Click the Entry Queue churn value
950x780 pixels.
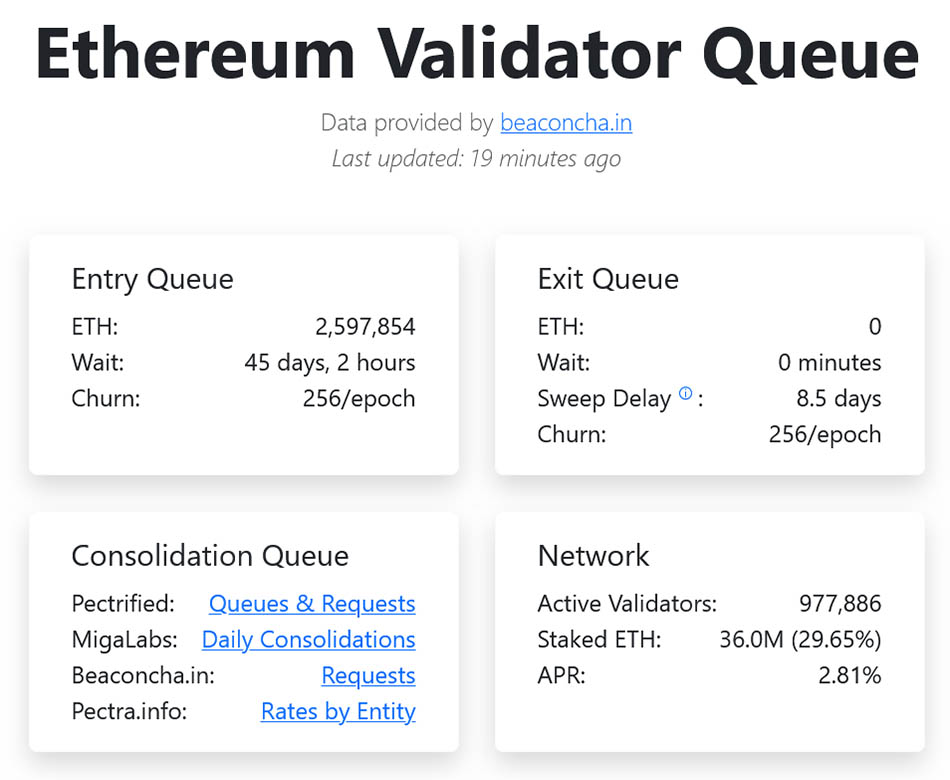pos(359,399)
